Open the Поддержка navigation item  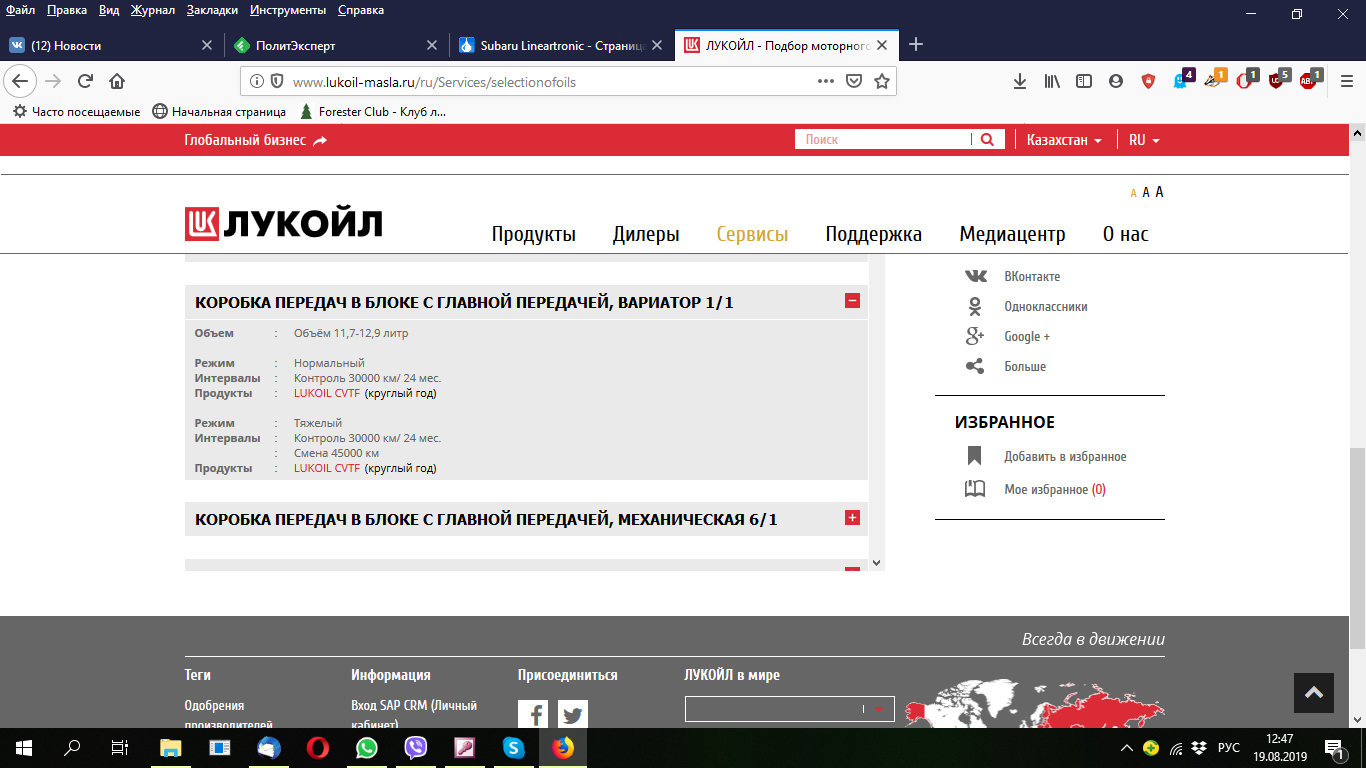coord(874,234)
